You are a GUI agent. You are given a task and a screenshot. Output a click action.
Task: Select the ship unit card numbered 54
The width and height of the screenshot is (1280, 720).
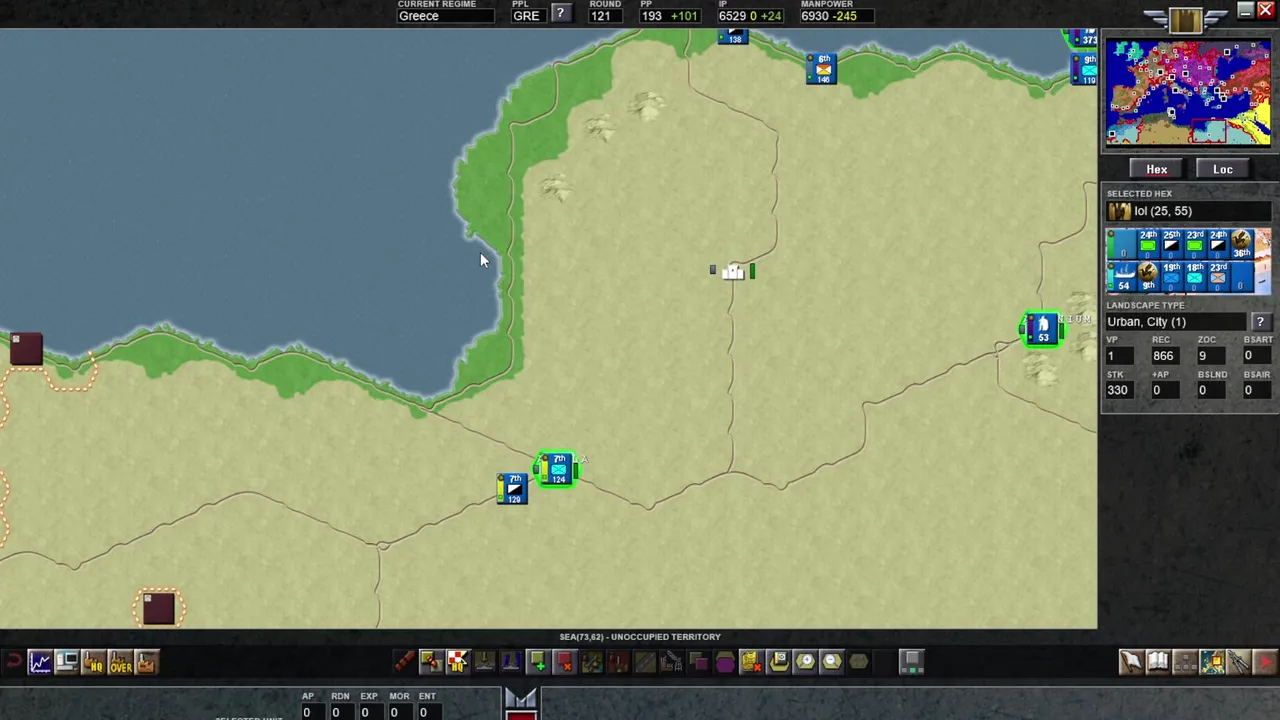[x=1125, y=276]
